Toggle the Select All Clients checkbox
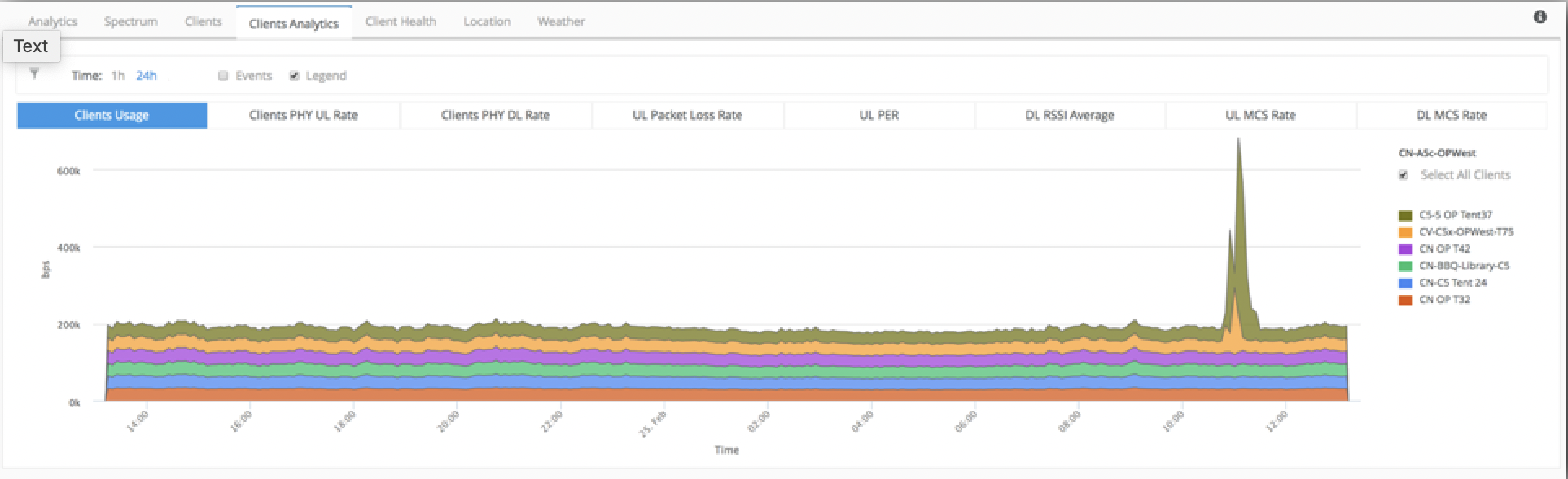The image size is (1568, 479). click(x=1404, y=175)
